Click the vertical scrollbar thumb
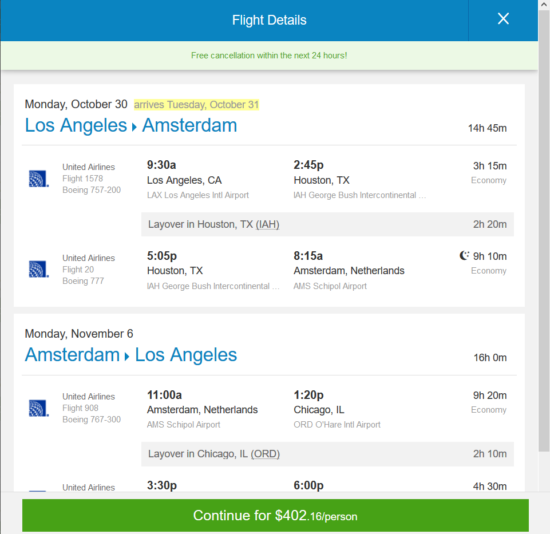550x534 pixels. pyautogui.click(x=544, y=230)
